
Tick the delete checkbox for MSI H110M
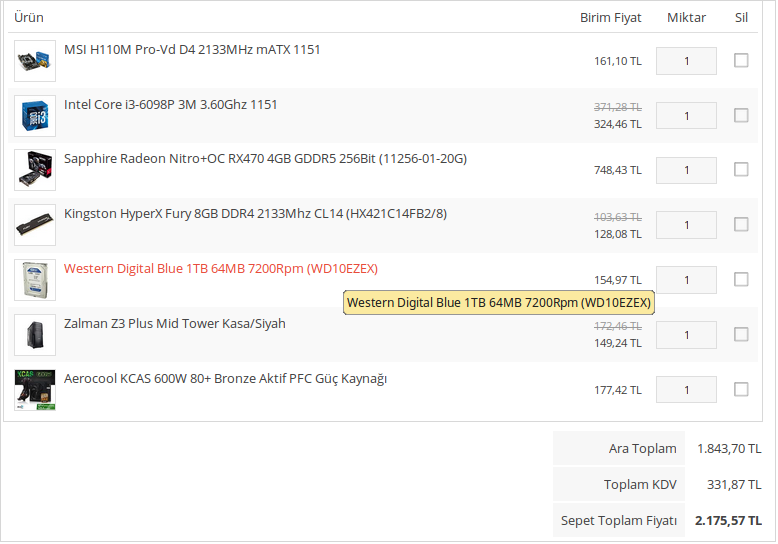pyautogui.click(x=741, y=61)
